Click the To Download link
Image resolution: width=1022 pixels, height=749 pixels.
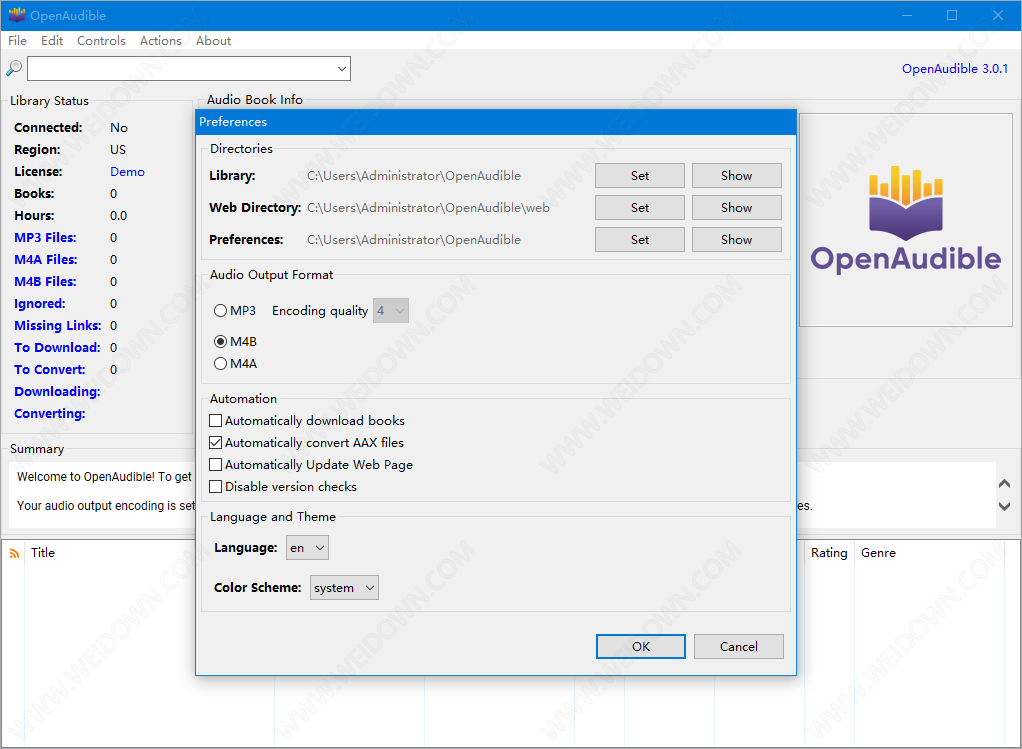(57, 347)
